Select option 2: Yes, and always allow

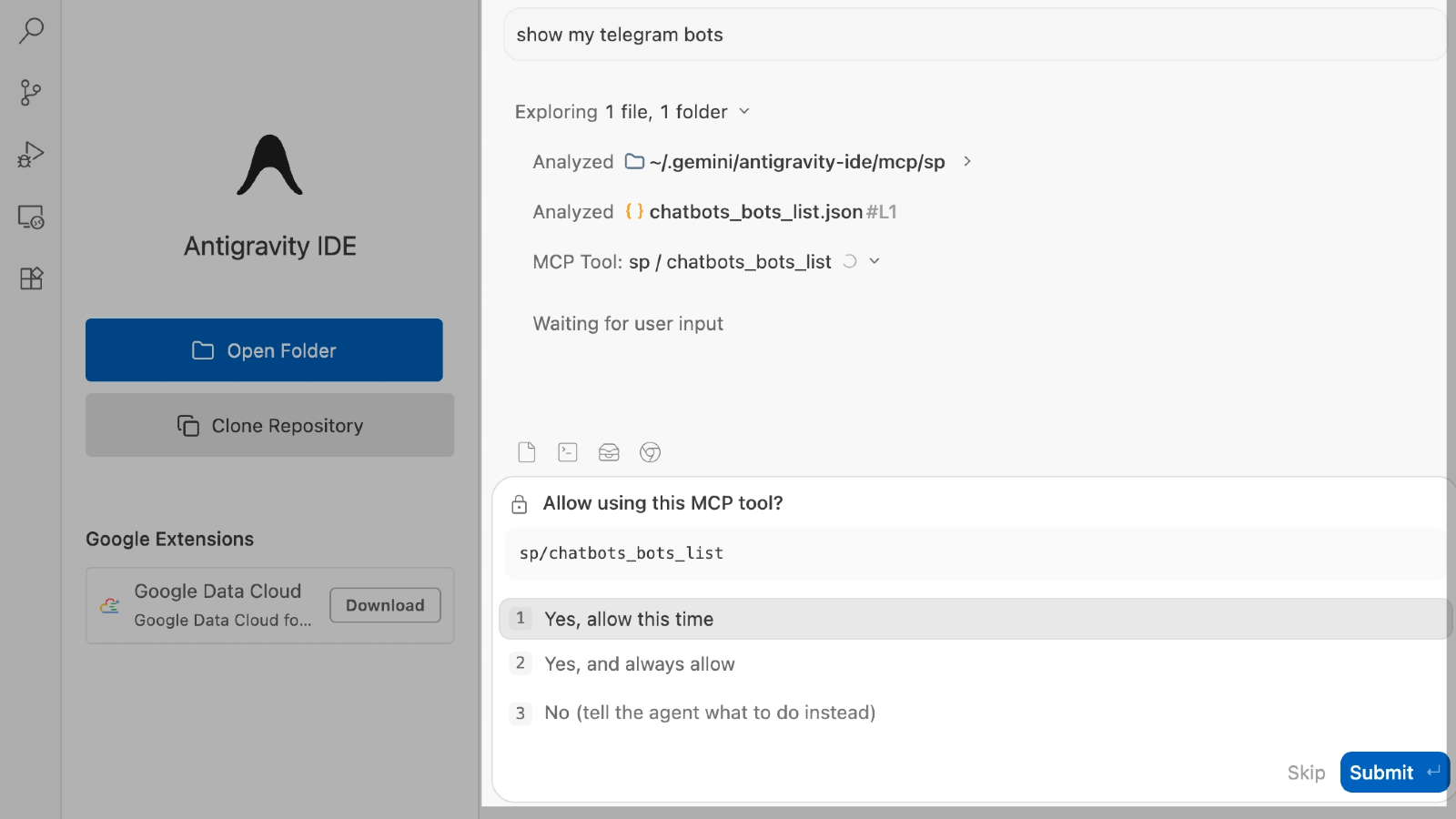click(x=975, y=664)
